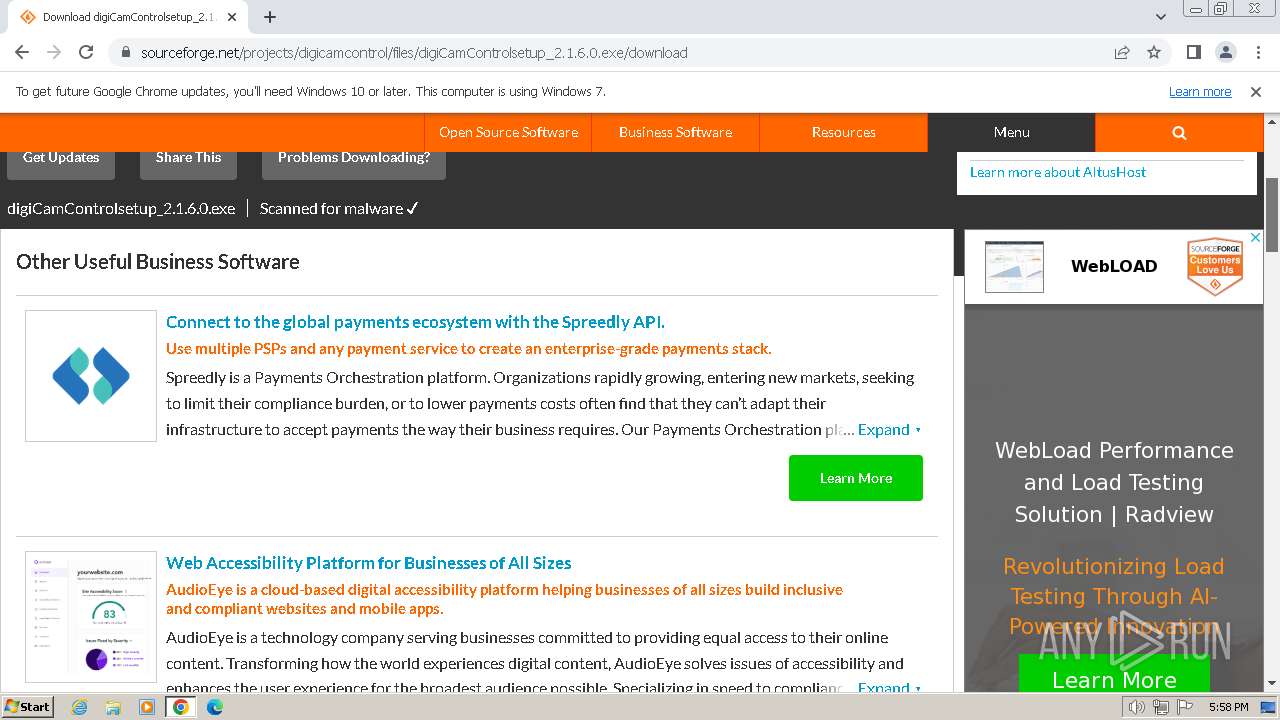Dismiss the Chrome update notification

tap(1256, 91)
